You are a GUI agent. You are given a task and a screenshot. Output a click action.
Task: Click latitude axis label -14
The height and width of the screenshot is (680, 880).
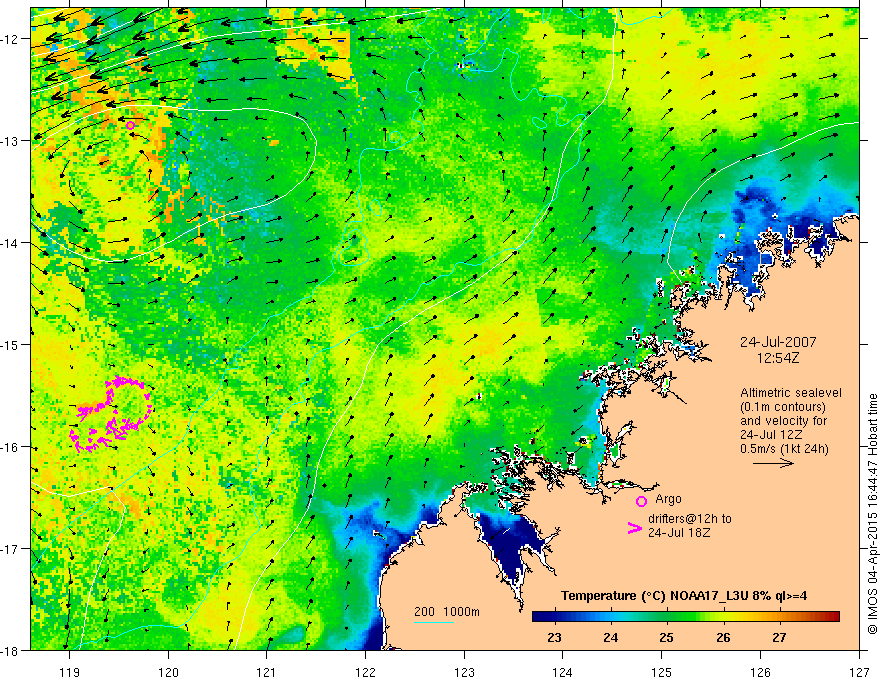(11, 243)
